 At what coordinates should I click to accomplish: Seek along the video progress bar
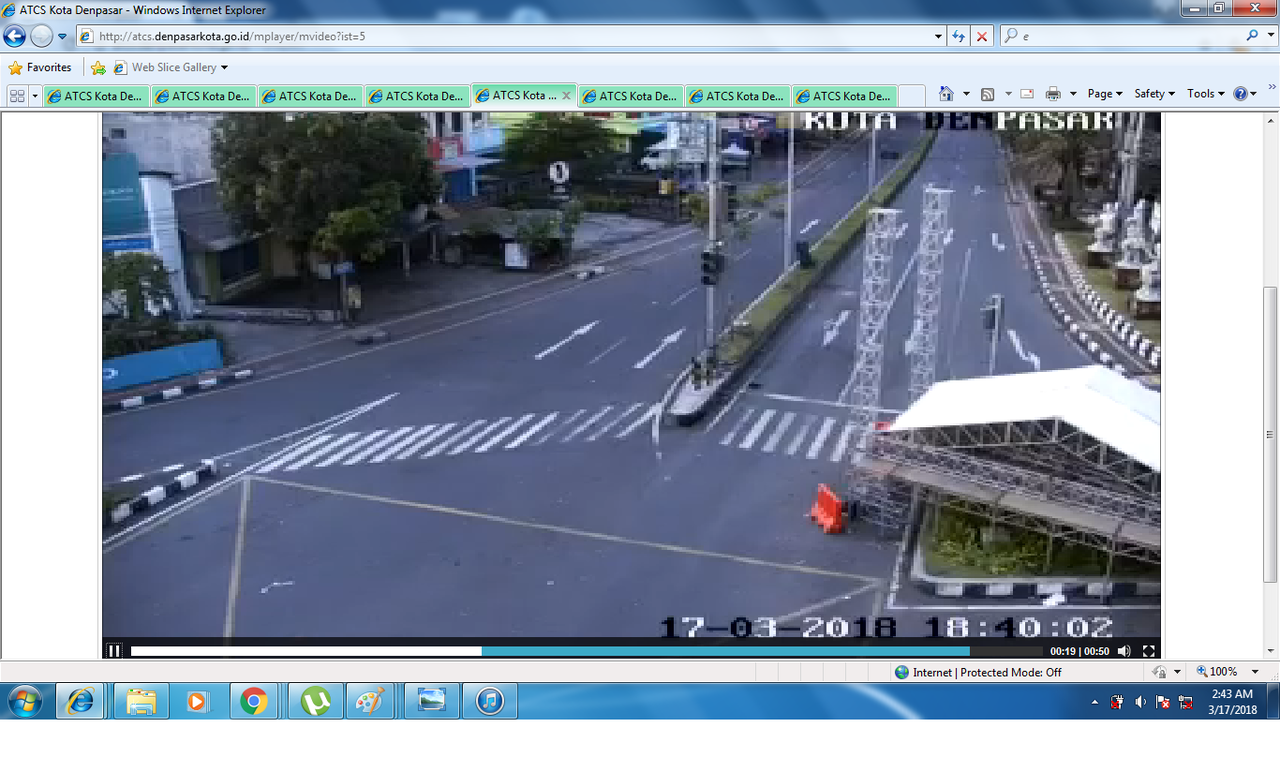click(x=584, y=651)
